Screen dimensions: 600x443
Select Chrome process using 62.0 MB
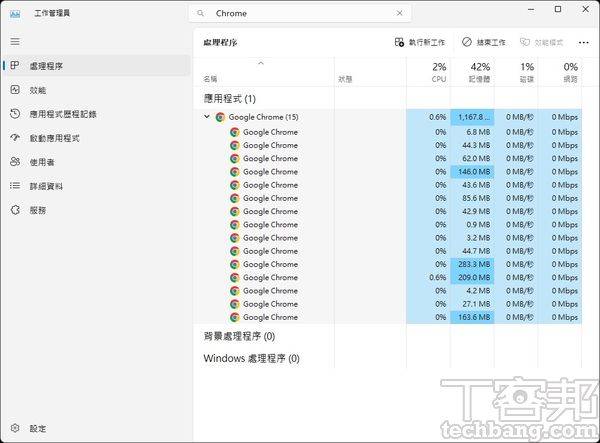(387, 158)
